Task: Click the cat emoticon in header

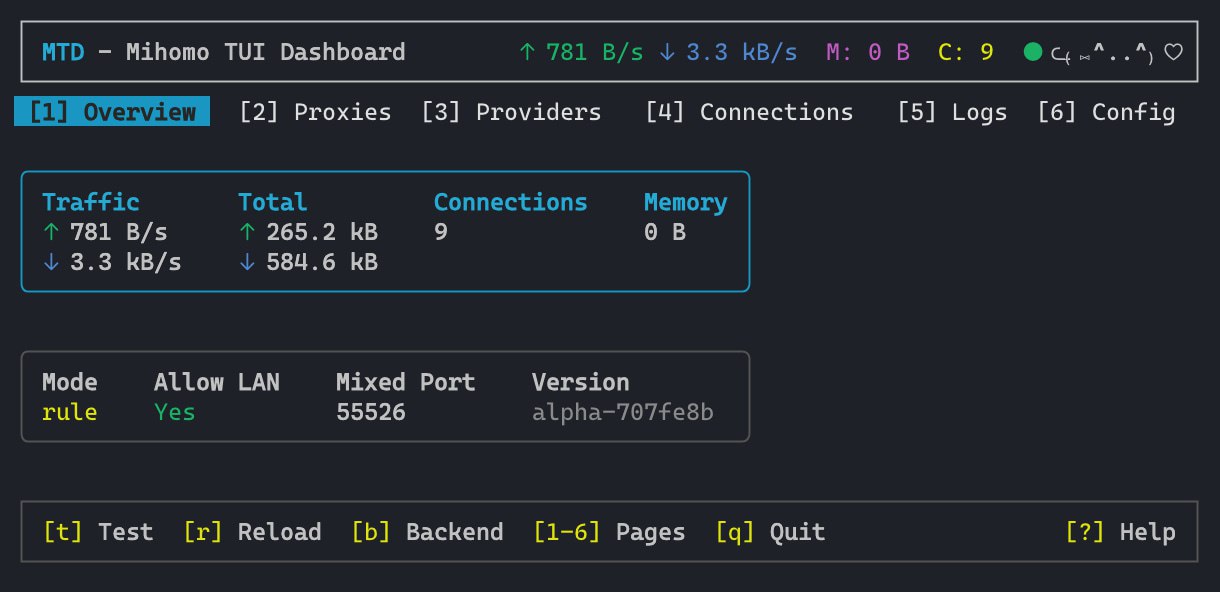Action: [x=1103, y=52]
